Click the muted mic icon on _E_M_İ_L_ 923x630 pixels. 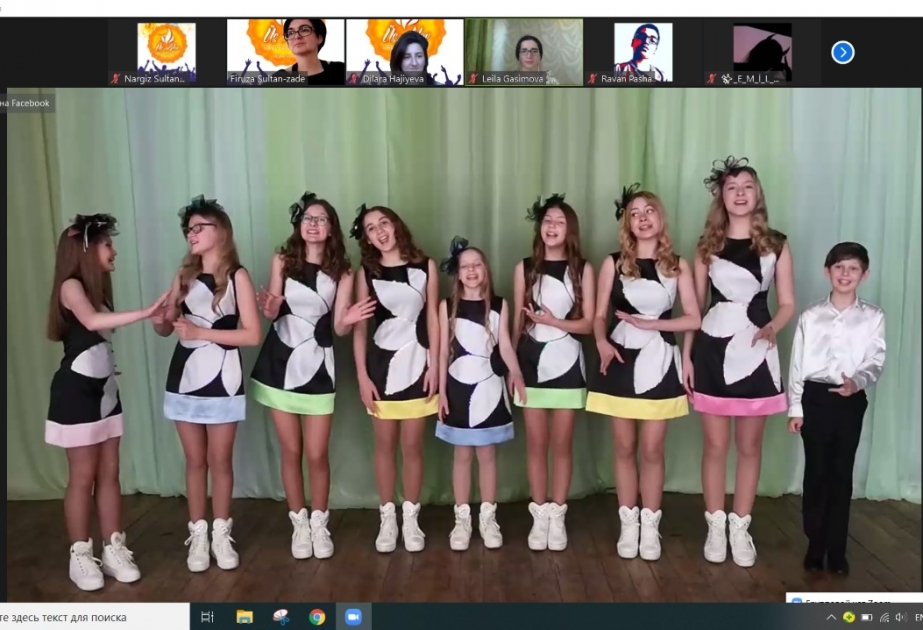[712, 78]
